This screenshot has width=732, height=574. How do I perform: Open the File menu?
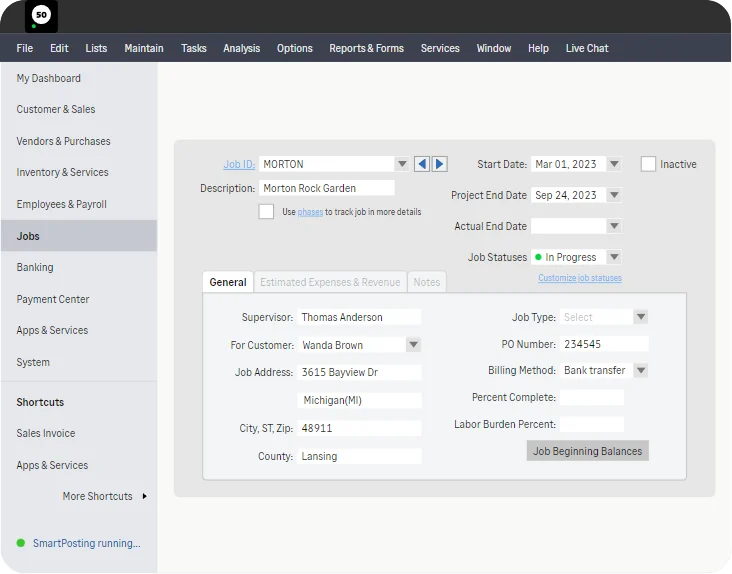coord(25,48)
